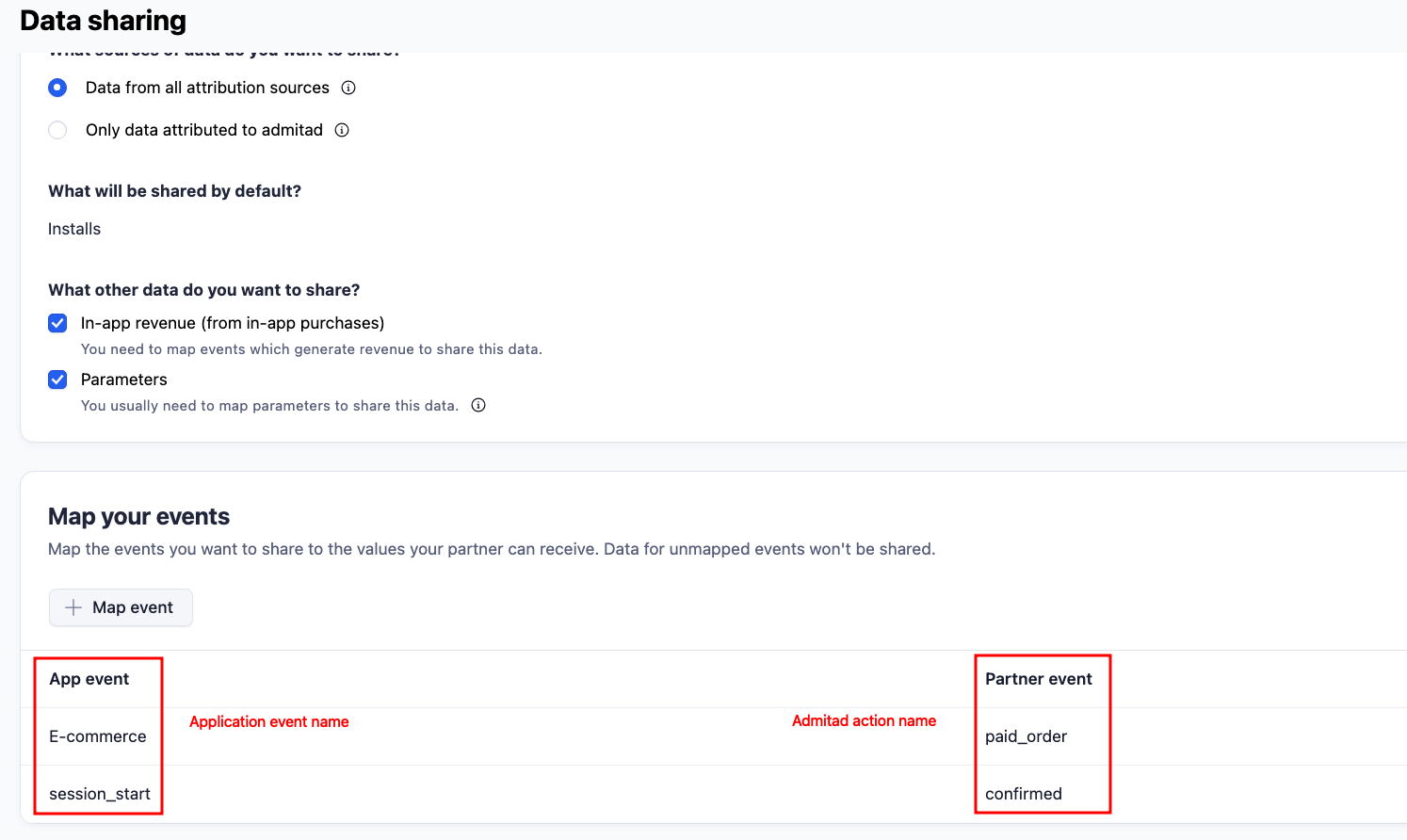The height and width of the screenshot is (840, 1407).
Task: Click the App event column header
Action: click(89, 679)
